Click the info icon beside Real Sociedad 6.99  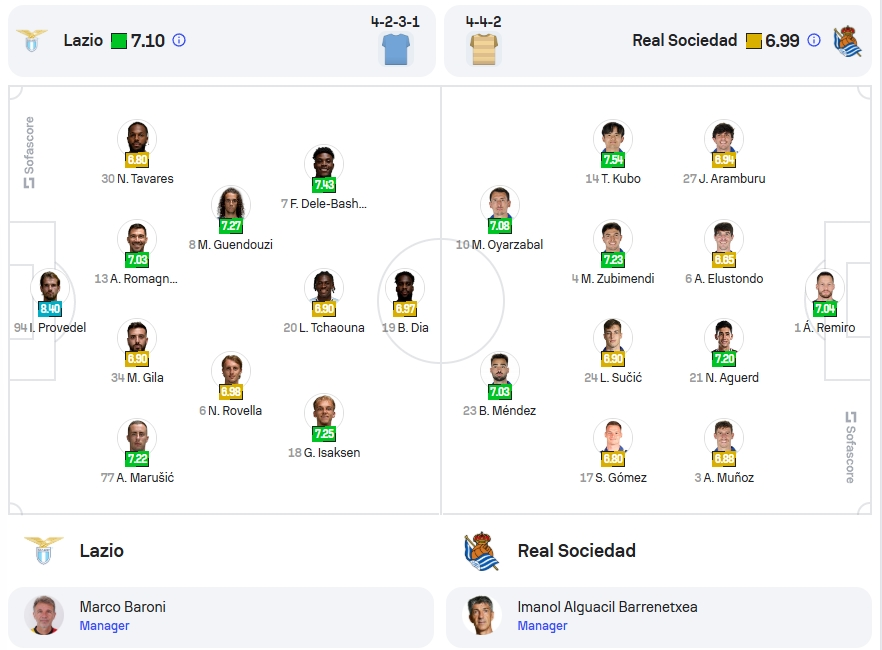pos(813,40)
